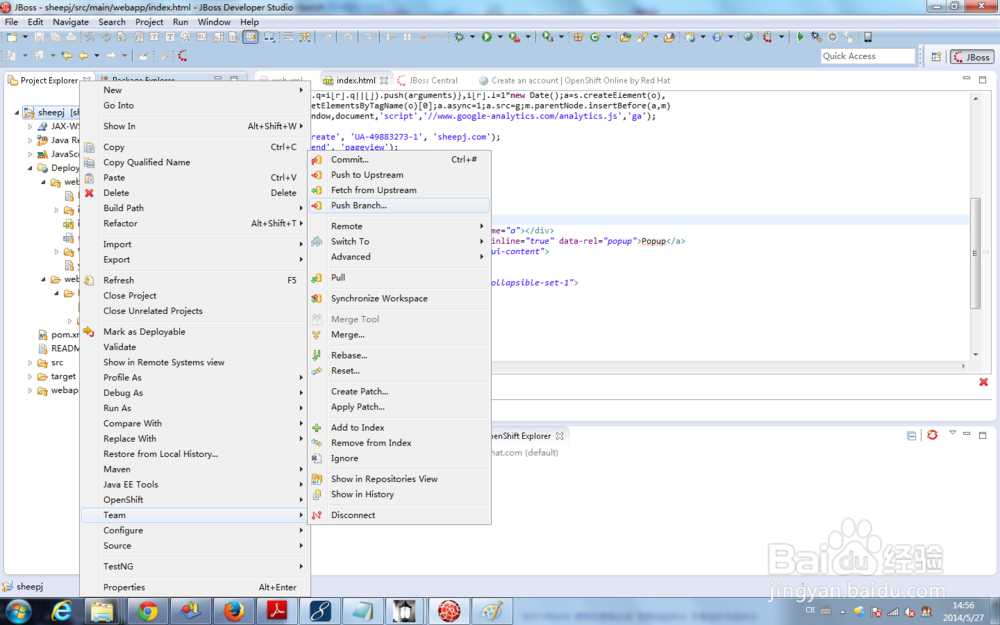This screenshot has height=625, width=1000.
Task: Select Refresh in the context menu
Action: 194,280
